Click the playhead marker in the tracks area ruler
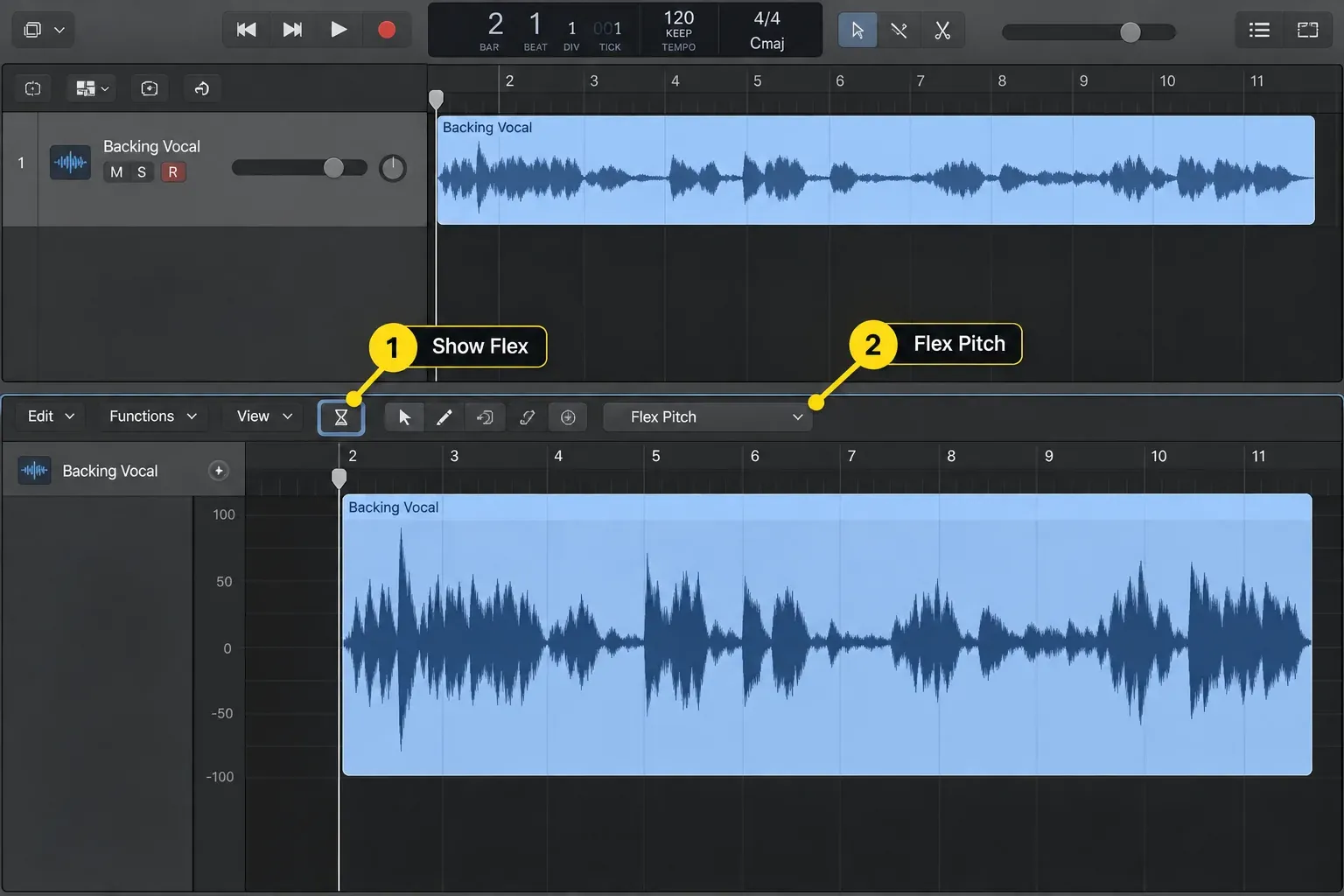The width and height of the screenshot is (1344, 896). pyautogui.click(x=436, y=99)
